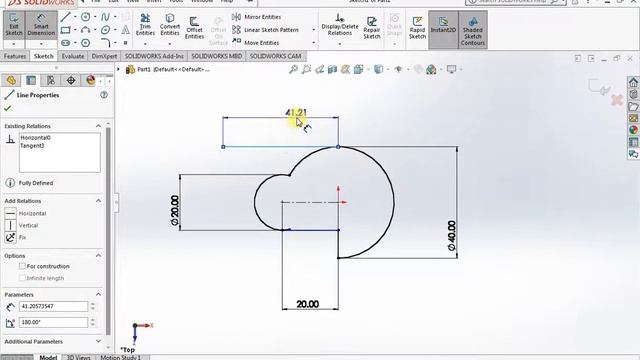The width and height of the screenshot is (640, 360).
Task: Select the Polygon tool
Action: pos(85,42)
